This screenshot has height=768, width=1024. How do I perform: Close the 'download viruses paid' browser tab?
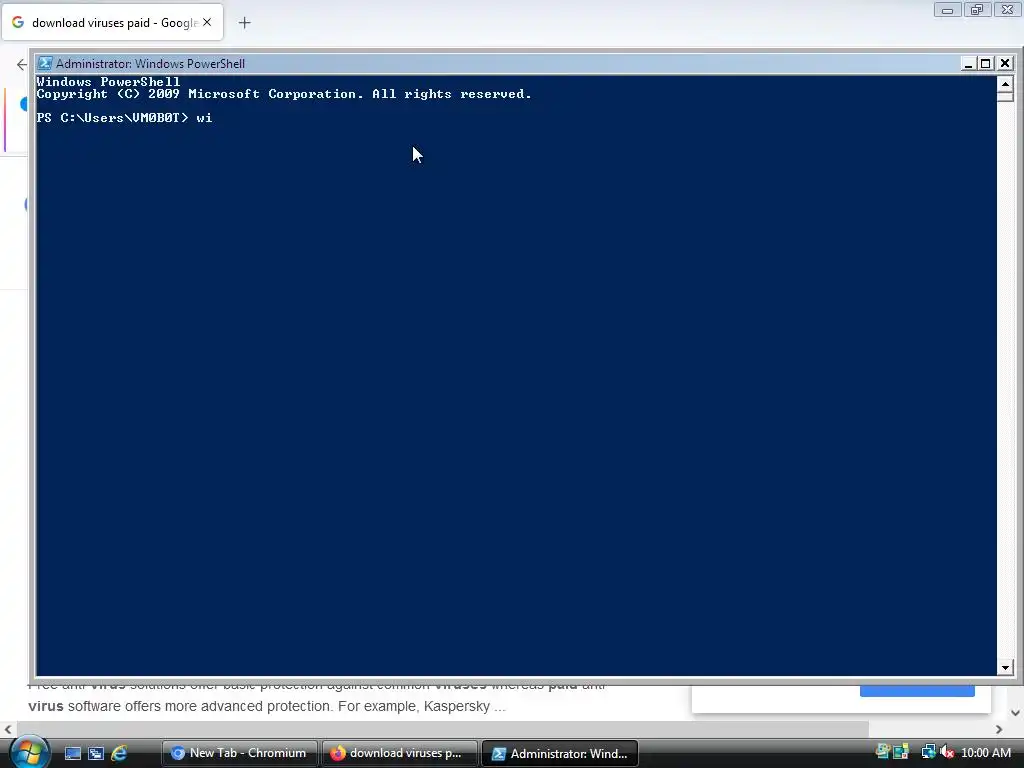[207, 22]
